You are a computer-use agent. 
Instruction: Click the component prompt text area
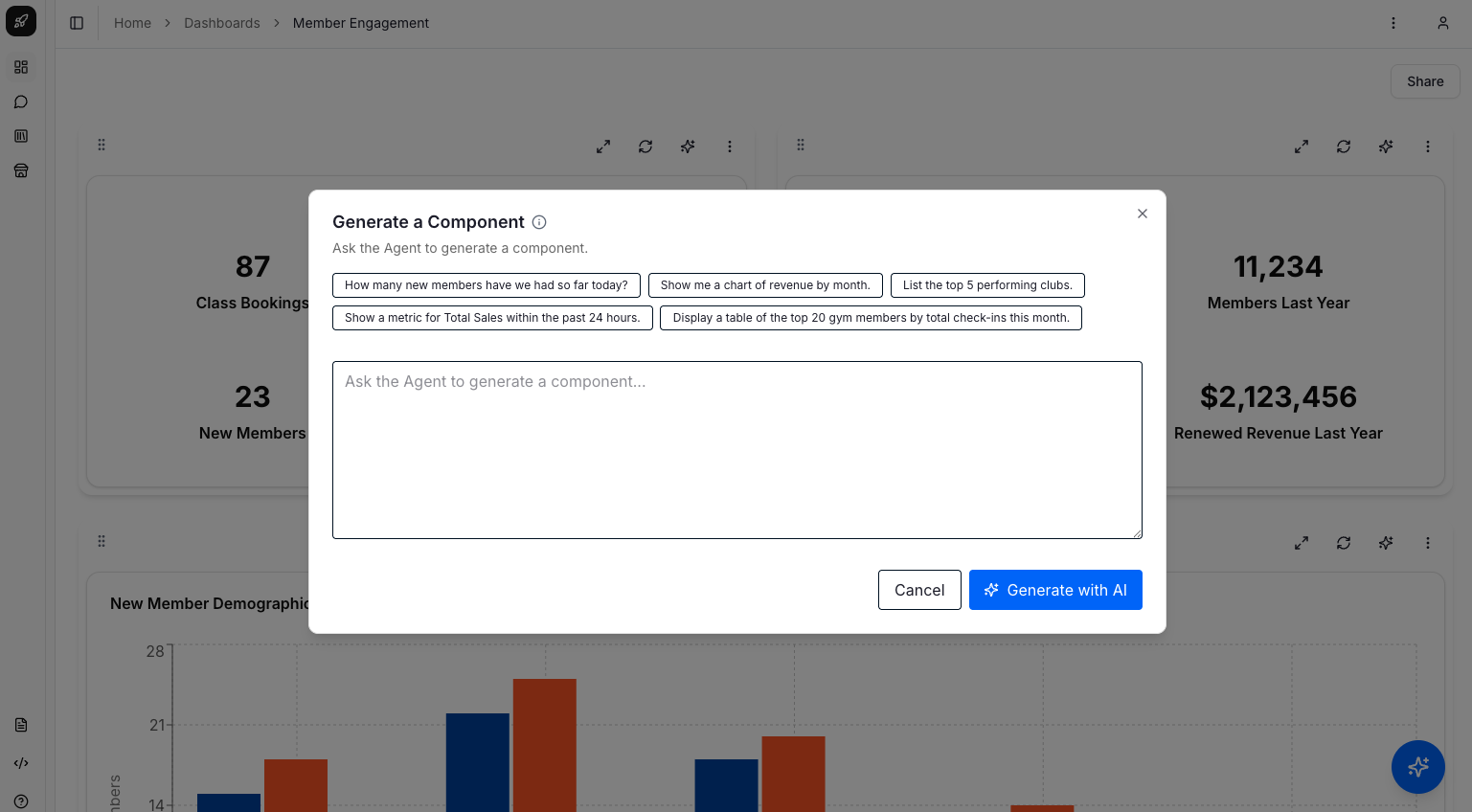736,450
